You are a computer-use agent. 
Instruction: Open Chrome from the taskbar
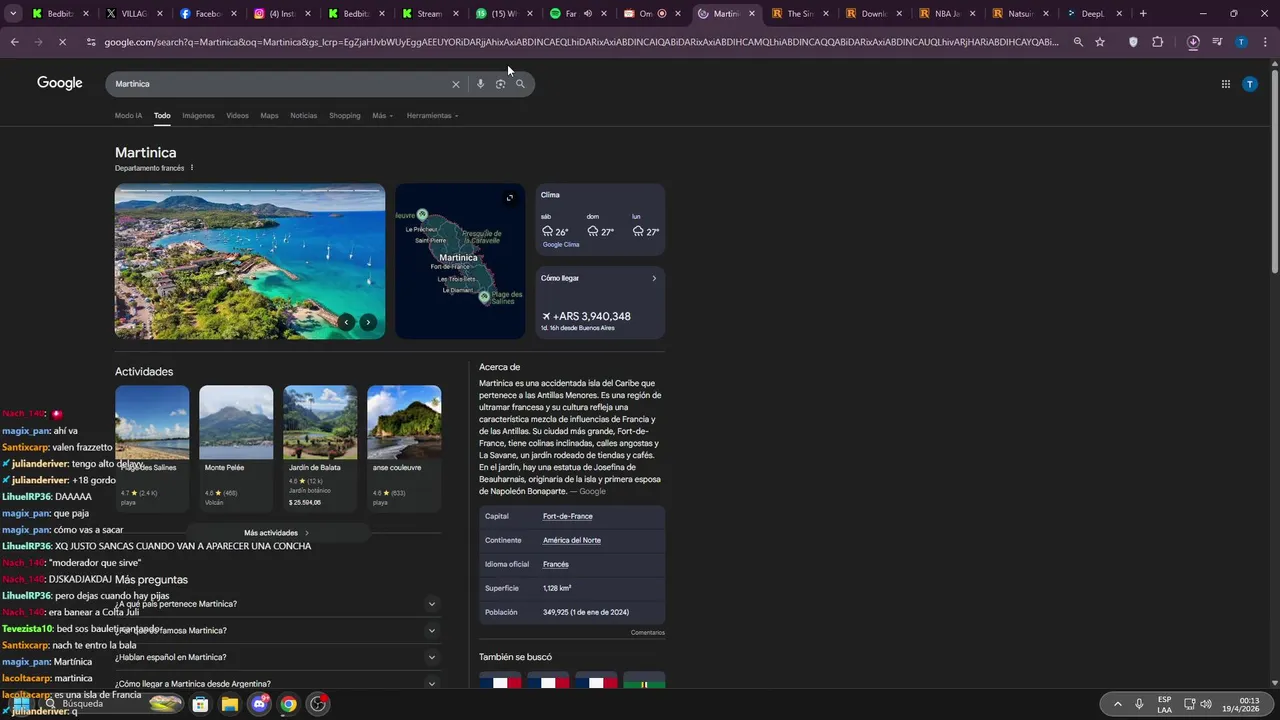pyautogui.click(x=288, y=704)
